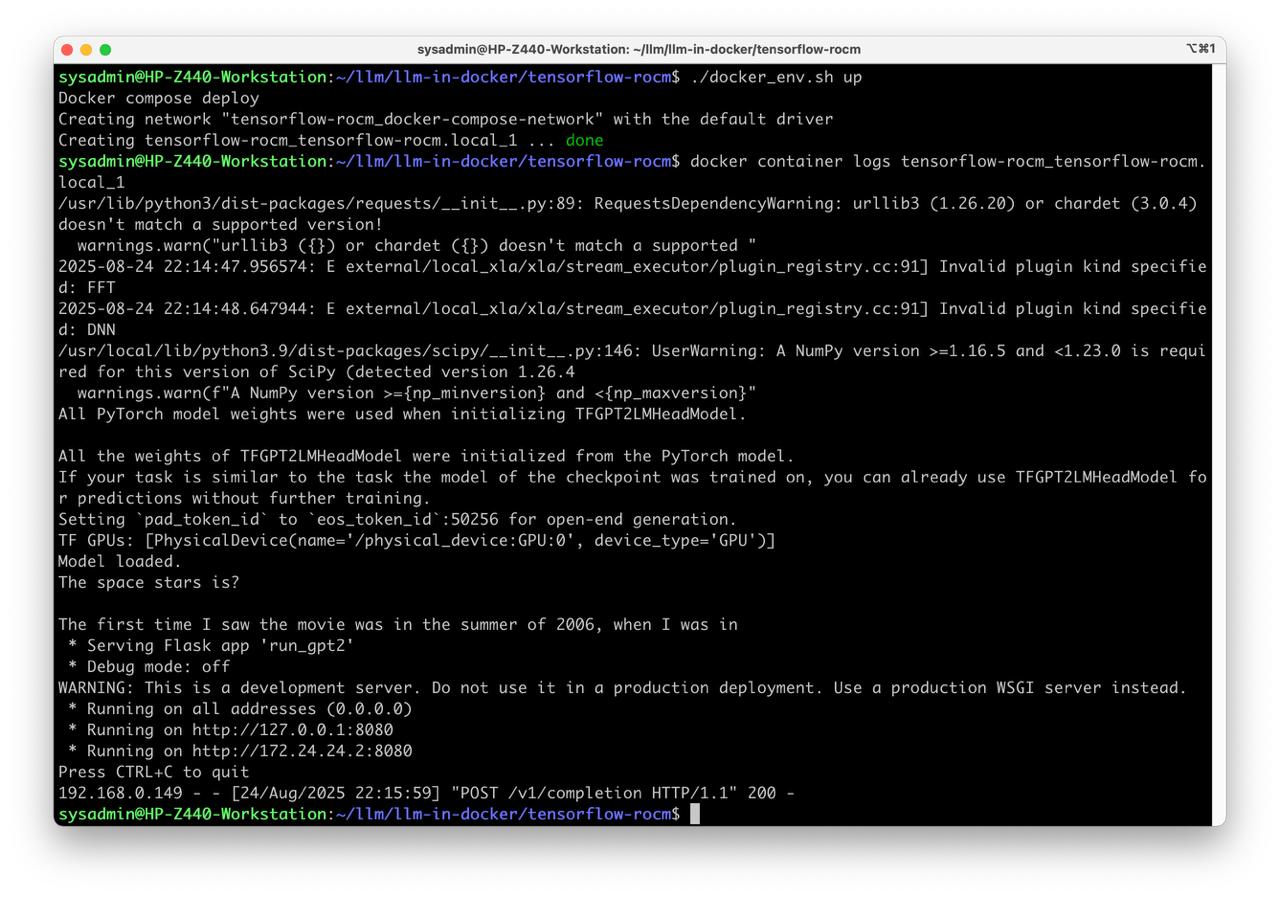Click "Serving Flask app 'run_gpt2'" line

pos(211,645)
